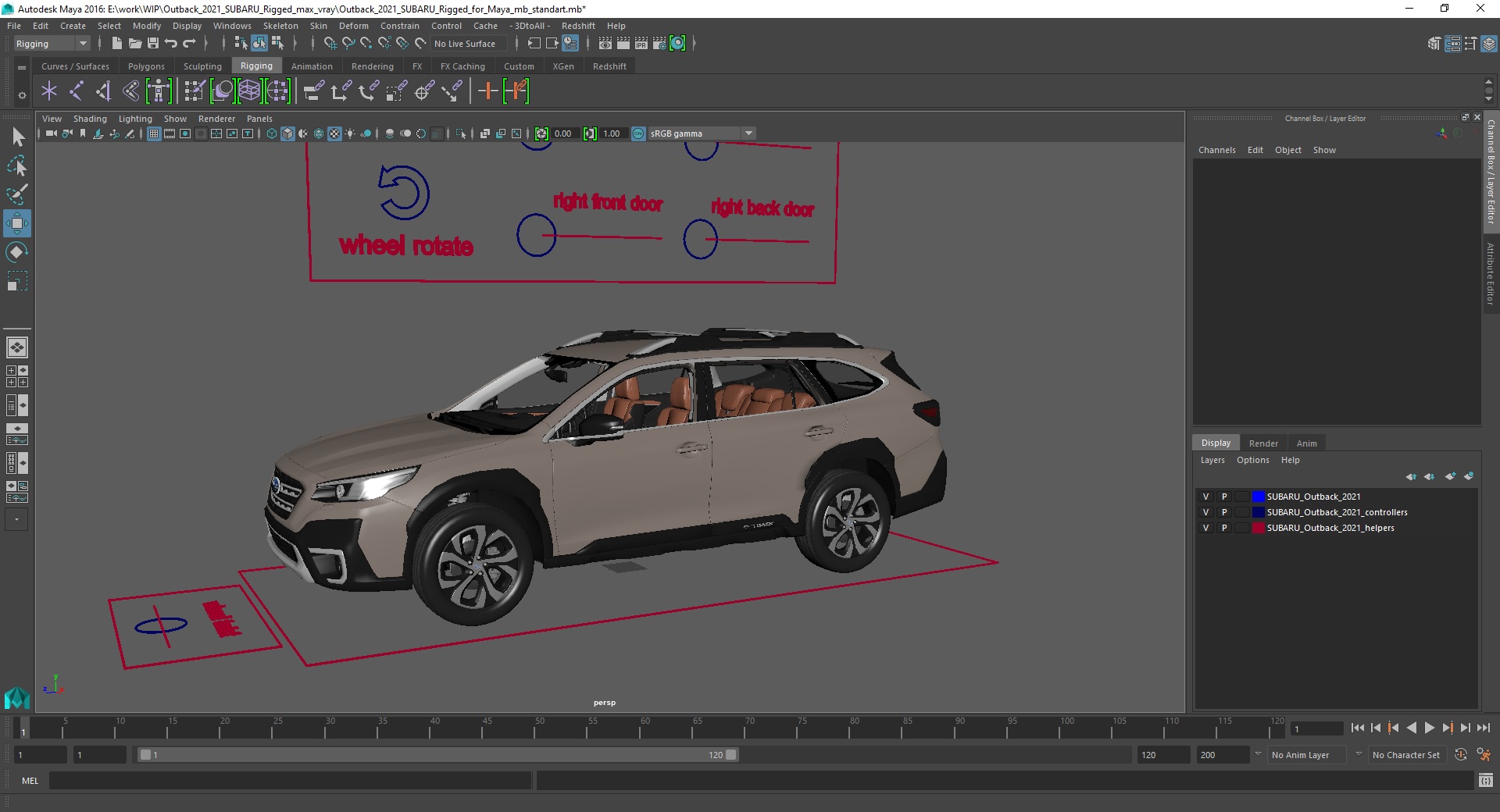Activate the Scale tool in toolbox
1500x812 pixels.
click(x=17, y=281)
